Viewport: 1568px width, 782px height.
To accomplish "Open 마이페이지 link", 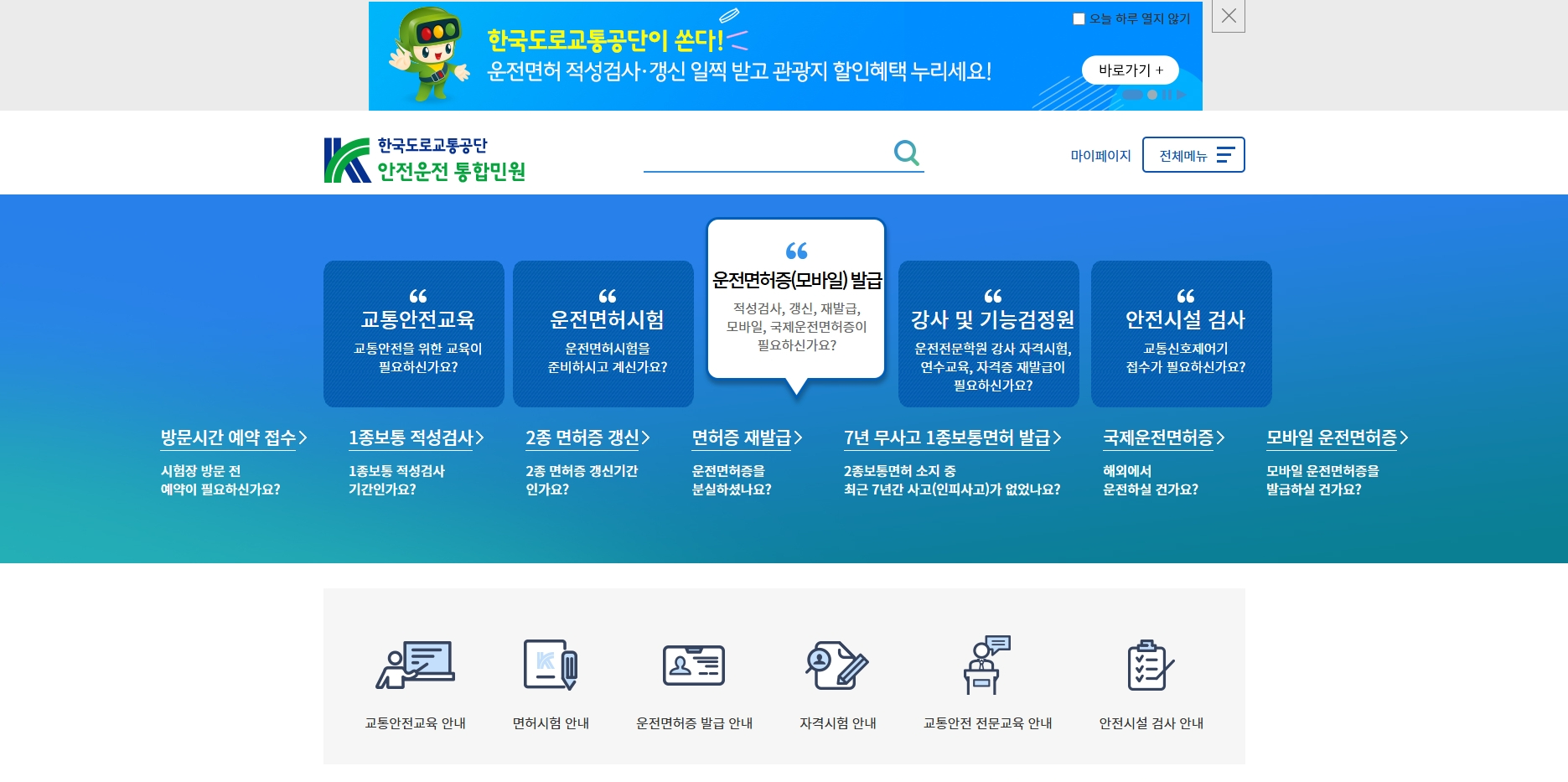I will pyautogui.click(x=1100, y=155).
